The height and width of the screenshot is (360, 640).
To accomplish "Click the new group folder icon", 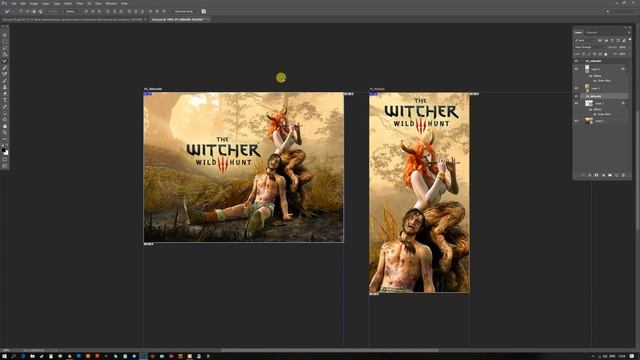I will point(610,175).
